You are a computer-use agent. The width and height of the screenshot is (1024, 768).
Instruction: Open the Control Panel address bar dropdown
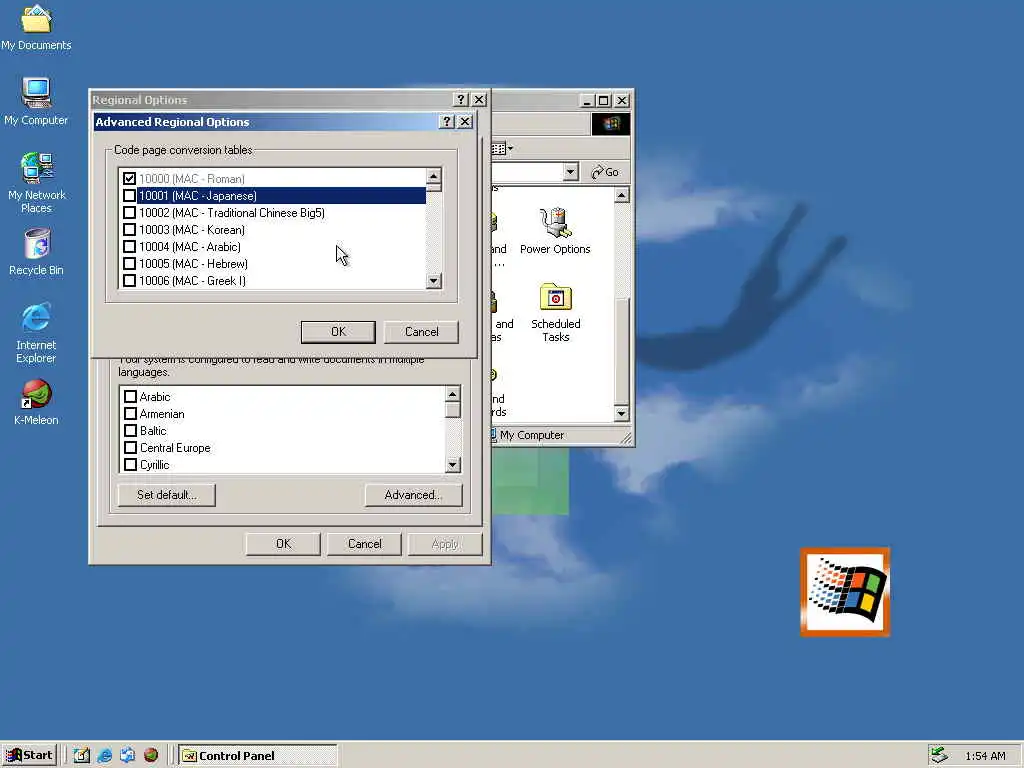coord(570,172)
